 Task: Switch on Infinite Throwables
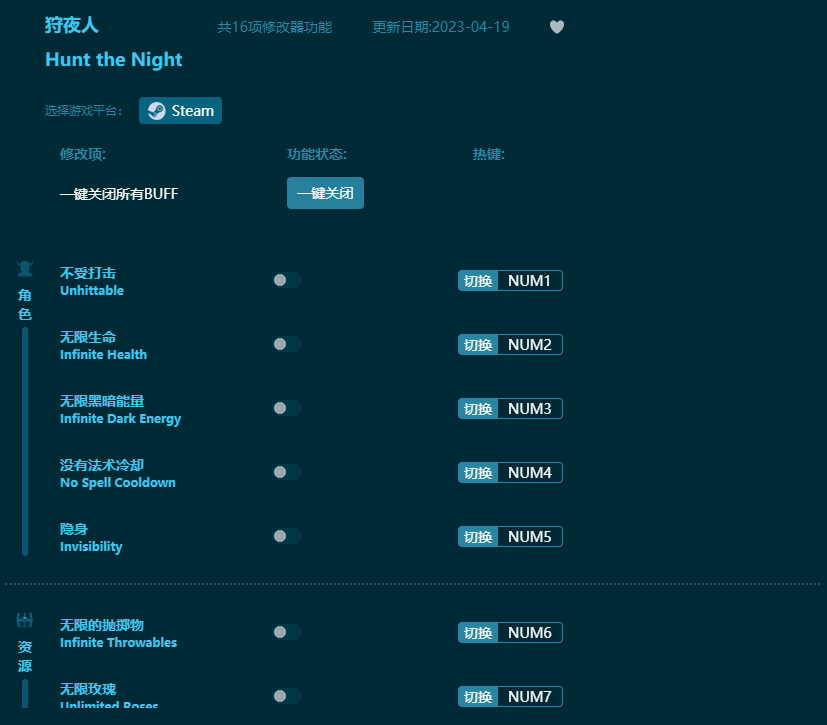click(x=286, y=632)
